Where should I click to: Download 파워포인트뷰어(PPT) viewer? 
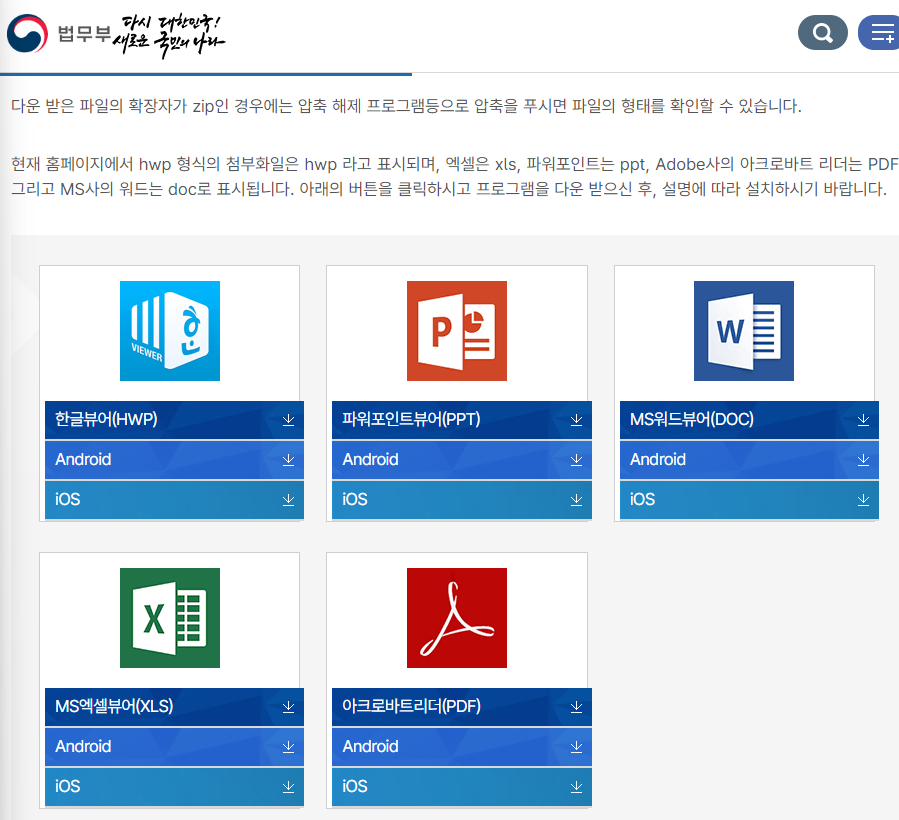462,420
